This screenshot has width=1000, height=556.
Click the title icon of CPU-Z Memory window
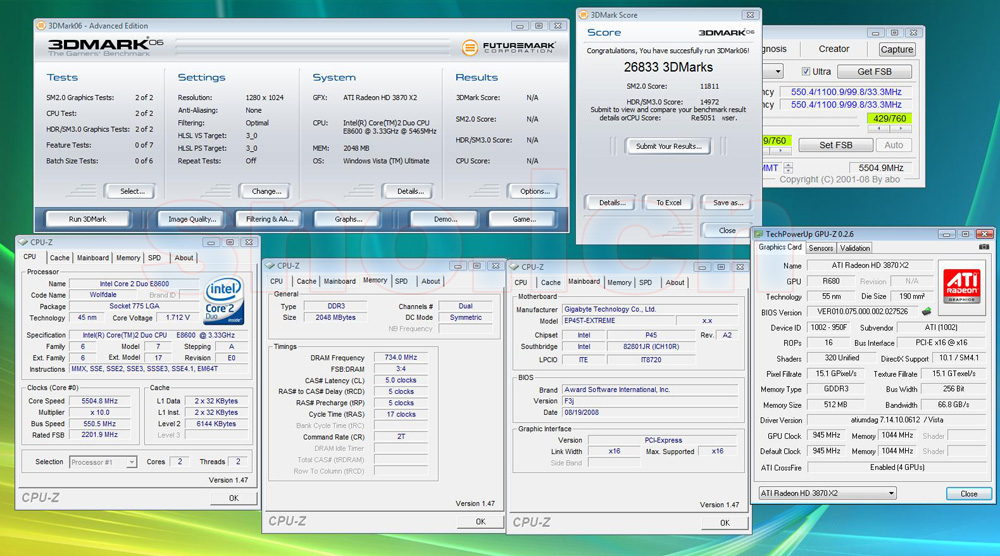(x=270, y=265)
